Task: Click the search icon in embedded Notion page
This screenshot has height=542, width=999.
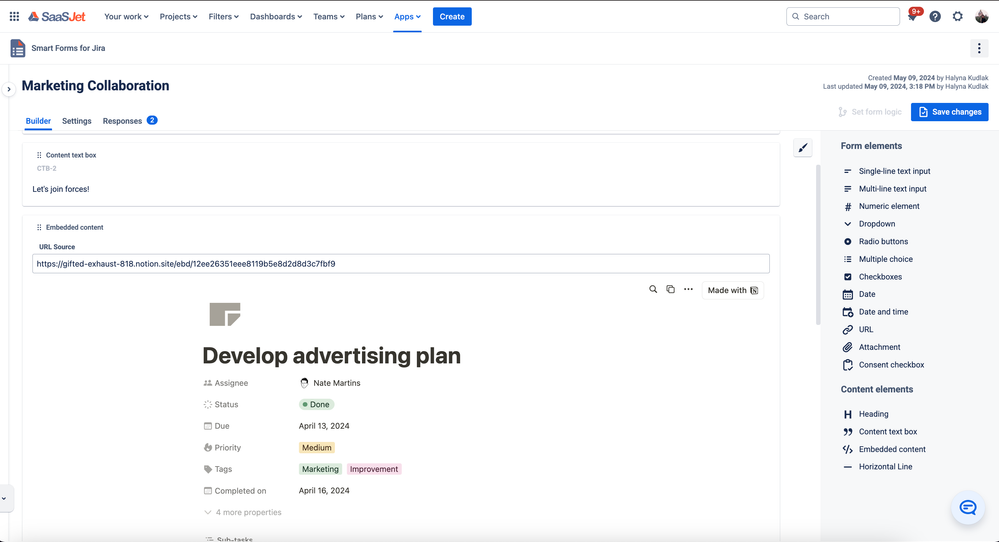Action: pyautogui.click(x=653, y=289)
